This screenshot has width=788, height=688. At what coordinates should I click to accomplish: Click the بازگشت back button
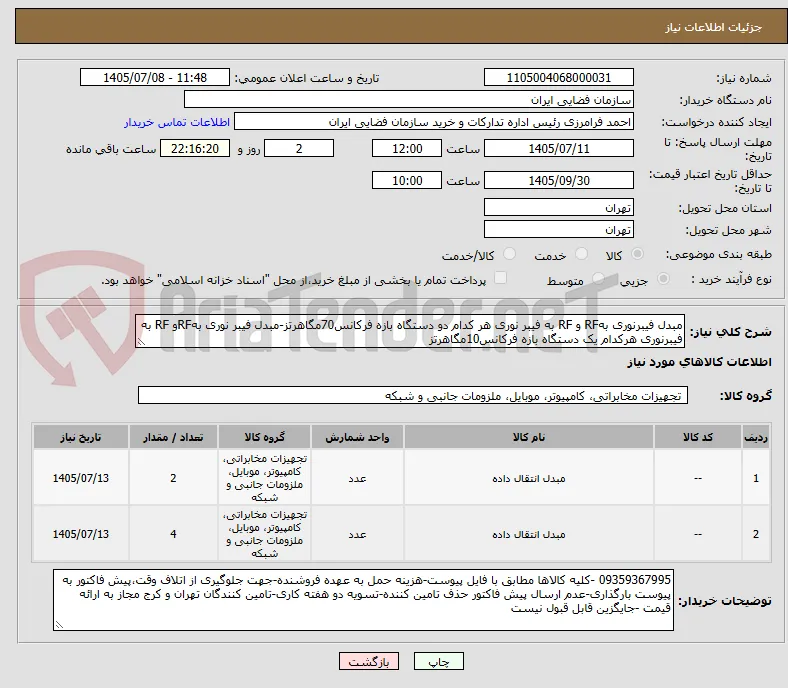(x=369, y=661)
